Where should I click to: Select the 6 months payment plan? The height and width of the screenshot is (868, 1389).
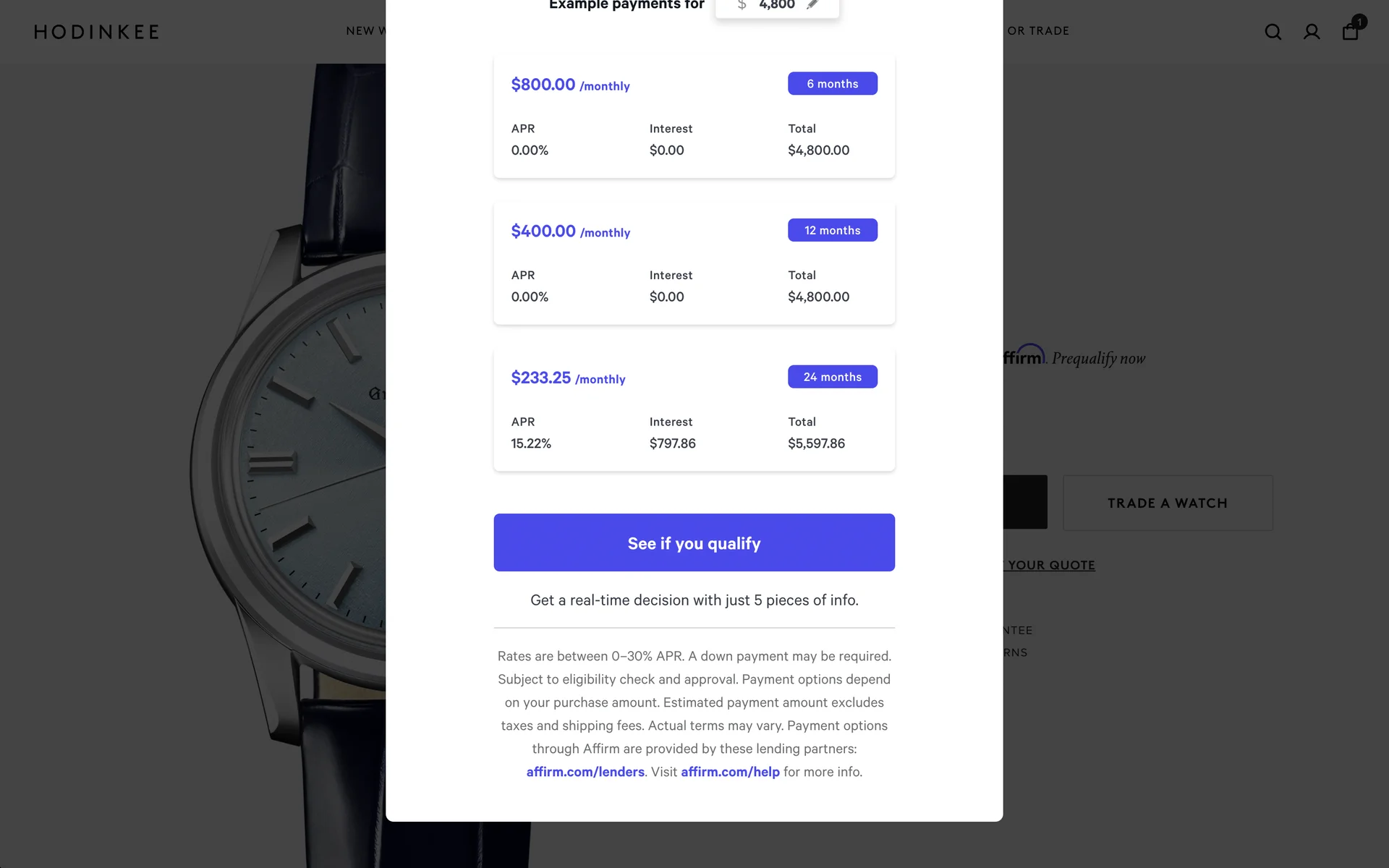coord(832,84)
